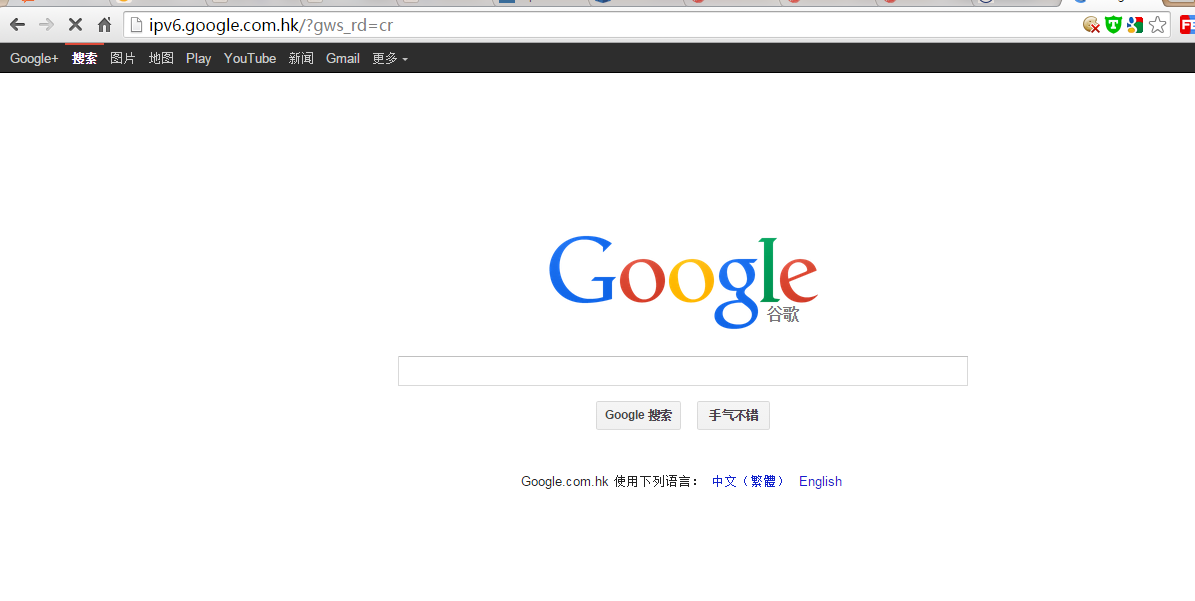Switch language to English
Image resolution: width=1195 pixels, height=601 pixels.
820,482
